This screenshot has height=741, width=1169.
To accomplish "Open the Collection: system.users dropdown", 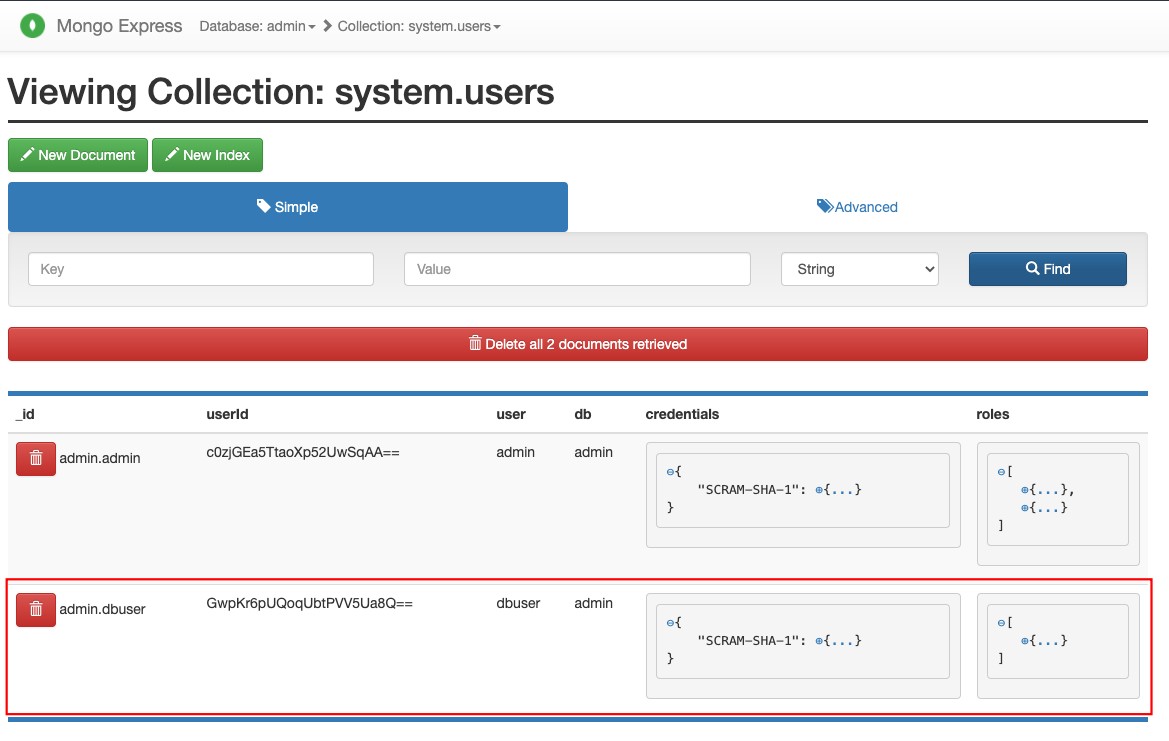I will click(x=419, y=26).
